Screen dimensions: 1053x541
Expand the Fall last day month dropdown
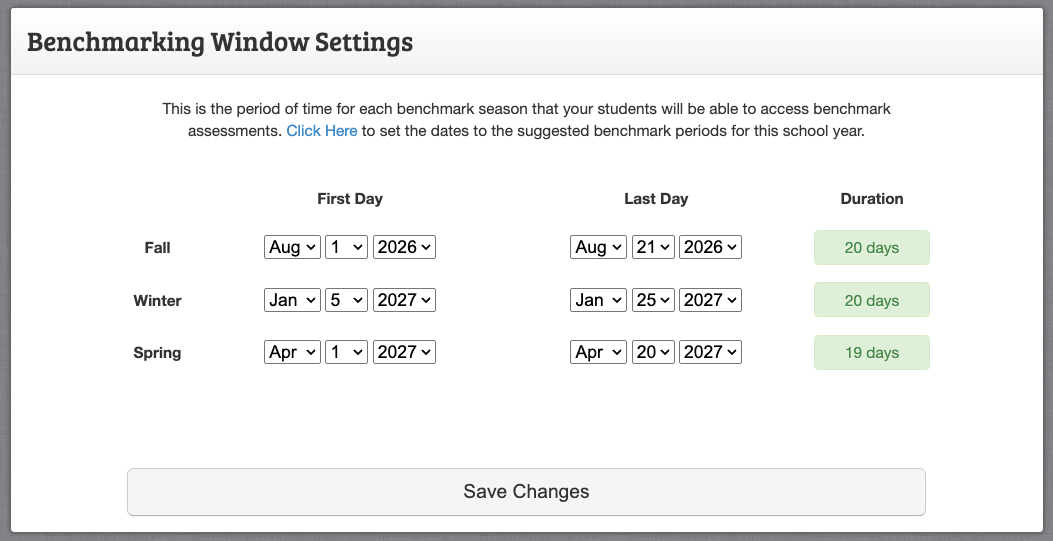(x=598, y=247)
